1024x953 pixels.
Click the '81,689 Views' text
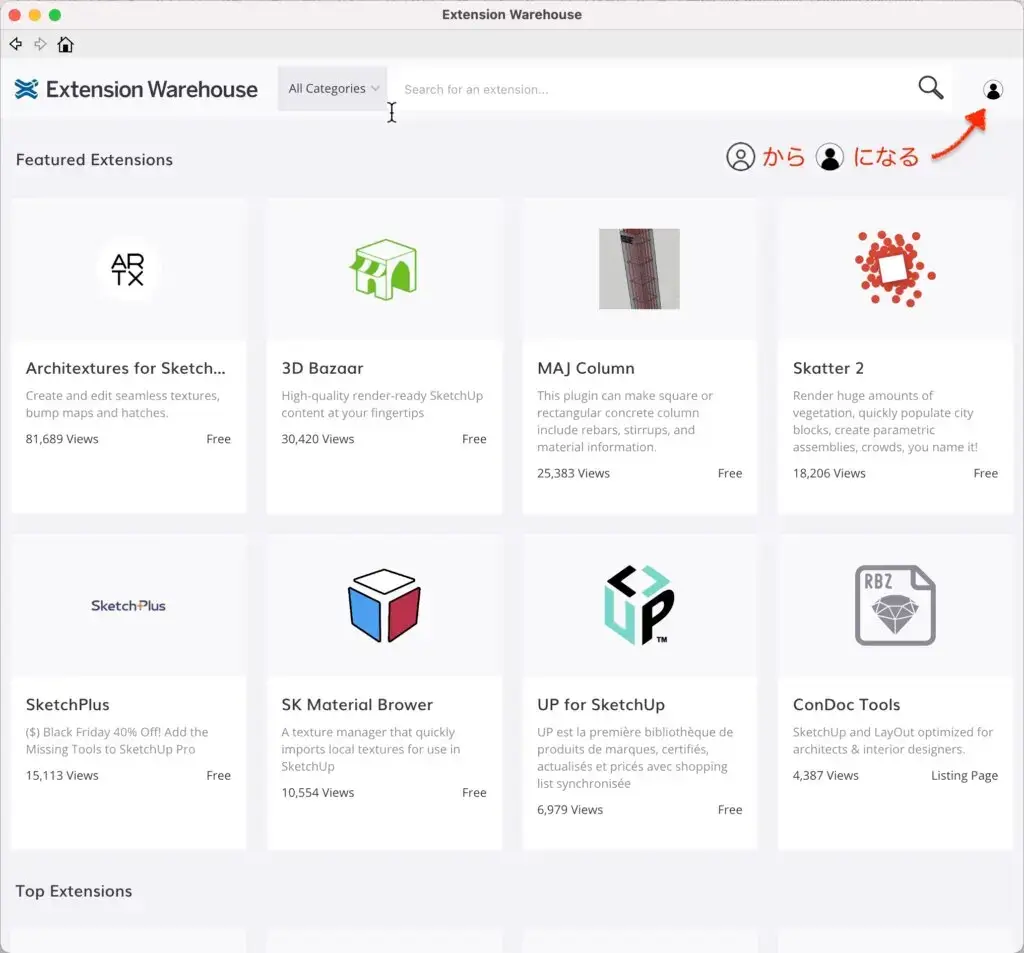(x=62, y=439)
